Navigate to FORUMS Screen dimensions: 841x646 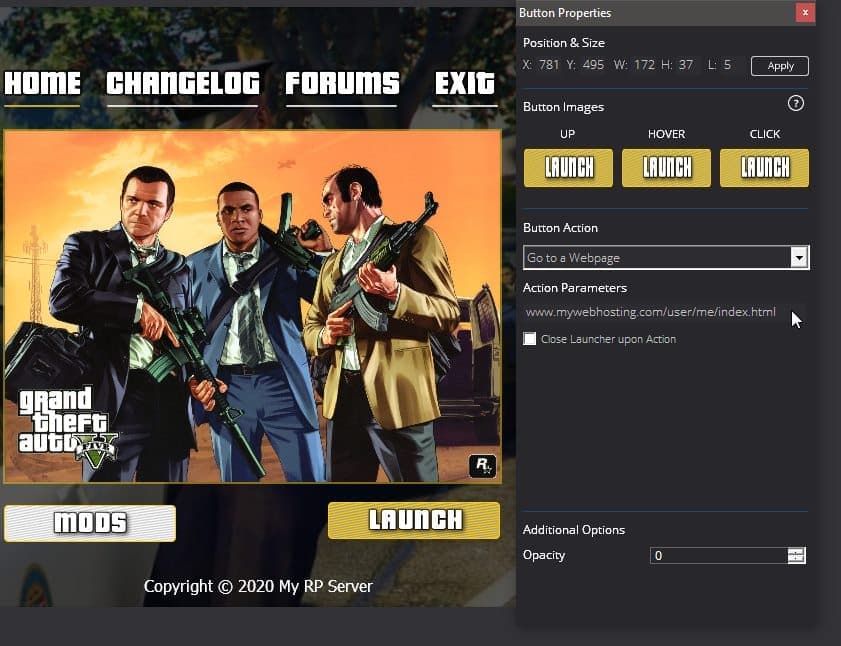coord(341,85)
